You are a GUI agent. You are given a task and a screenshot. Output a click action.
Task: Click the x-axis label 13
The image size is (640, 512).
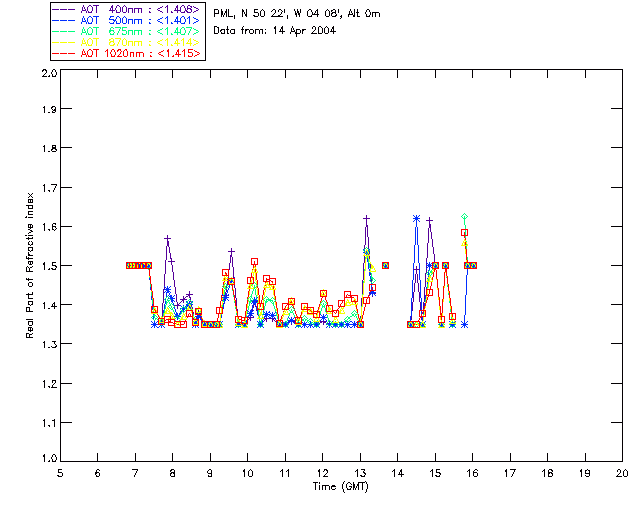pos(360,473)
